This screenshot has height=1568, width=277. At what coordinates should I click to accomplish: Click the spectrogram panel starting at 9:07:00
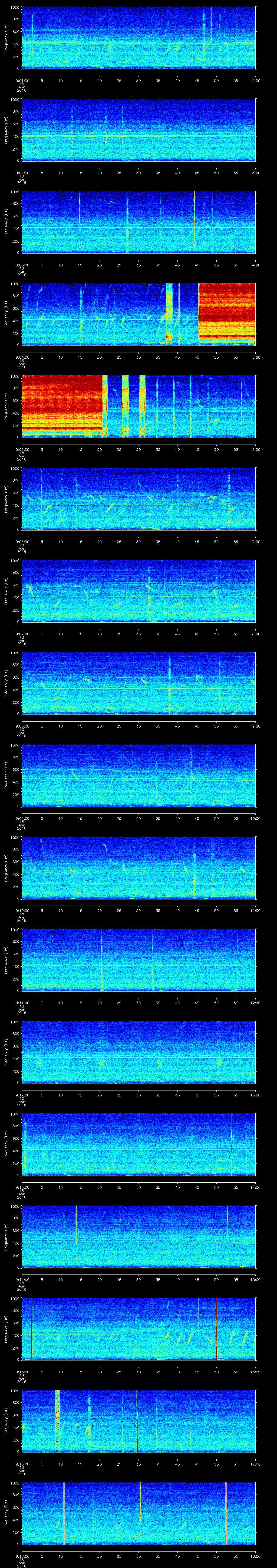[x=138, y=591]
